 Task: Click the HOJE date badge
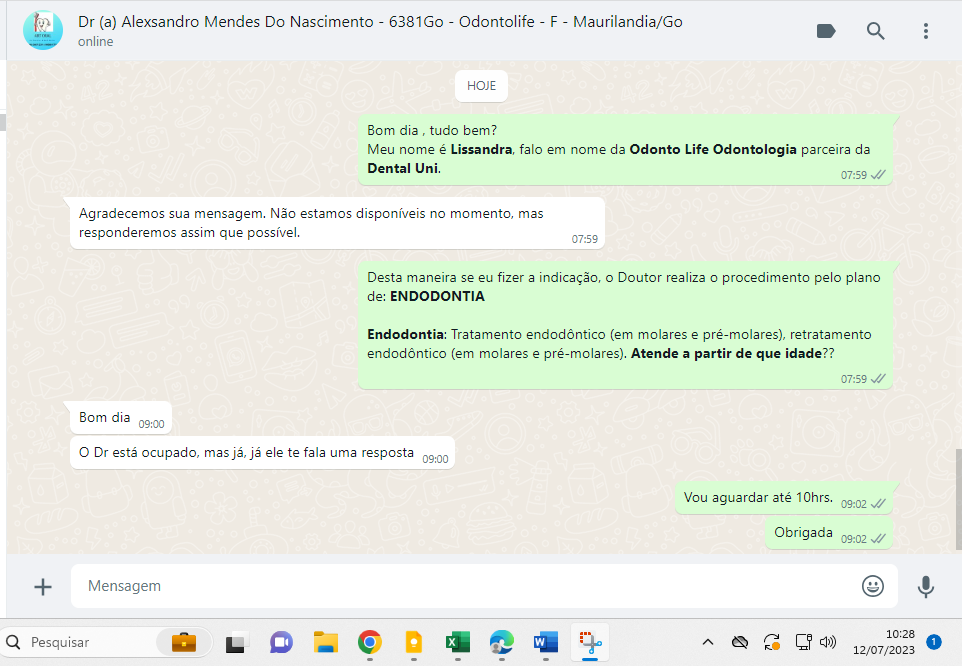[x=481, y=86]
